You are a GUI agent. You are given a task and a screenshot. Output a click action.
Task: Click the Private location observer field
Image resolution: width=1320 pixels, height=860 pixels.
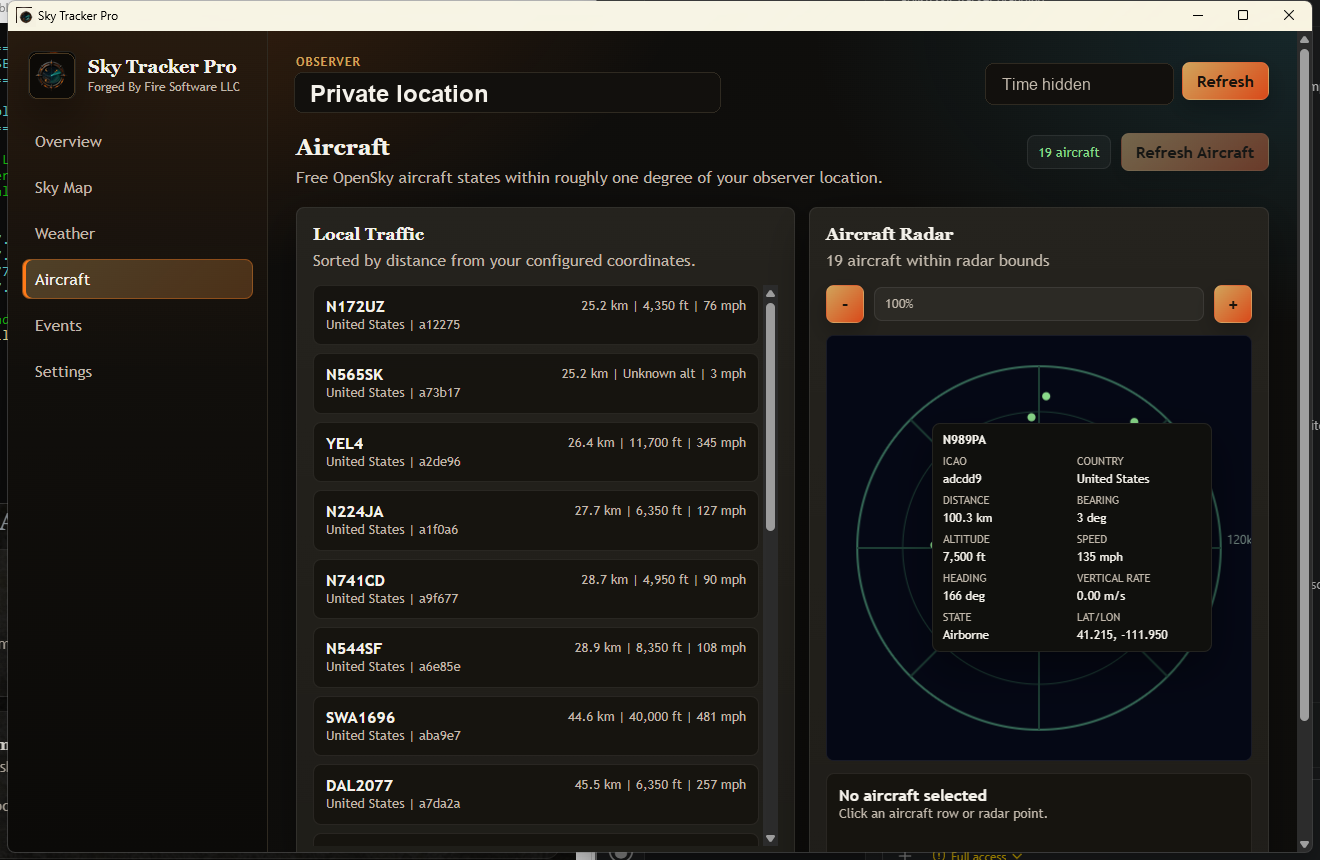point(507,93)
